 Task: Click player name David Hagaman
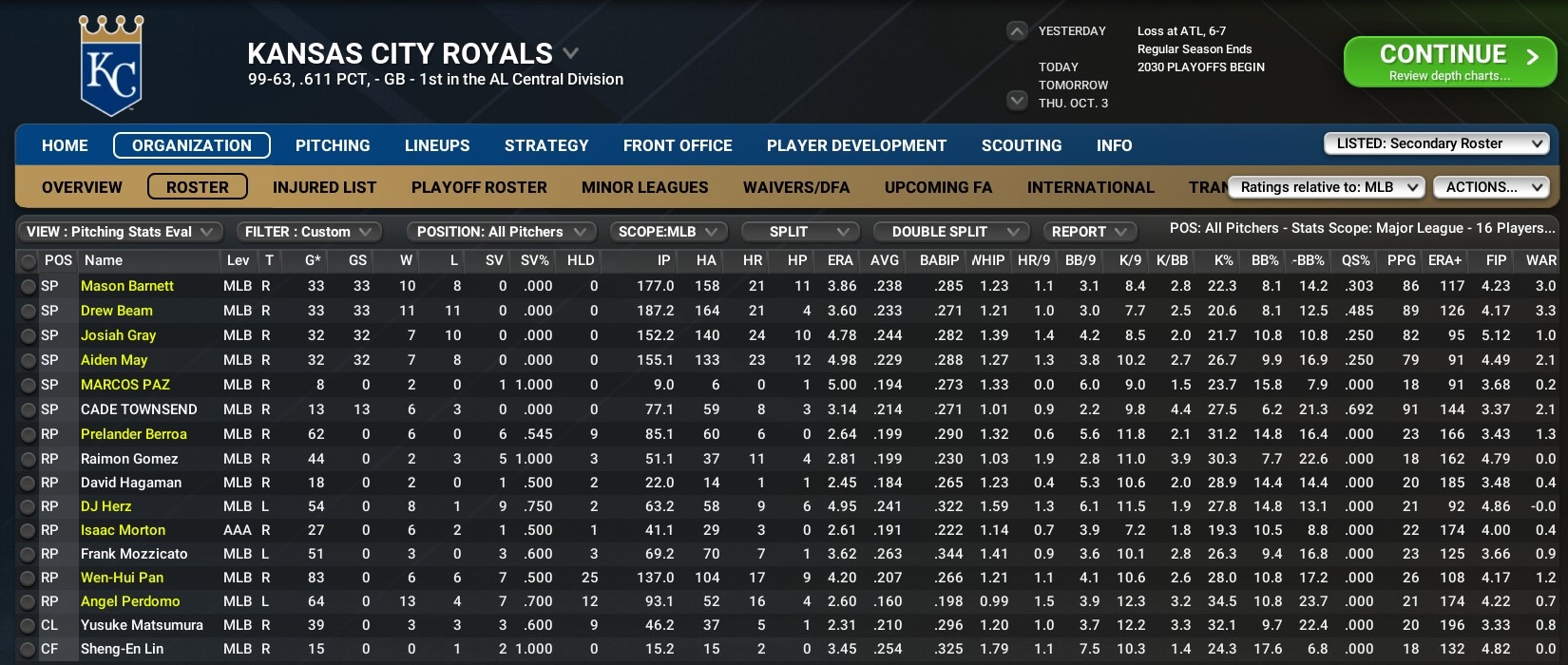point(131,483)
